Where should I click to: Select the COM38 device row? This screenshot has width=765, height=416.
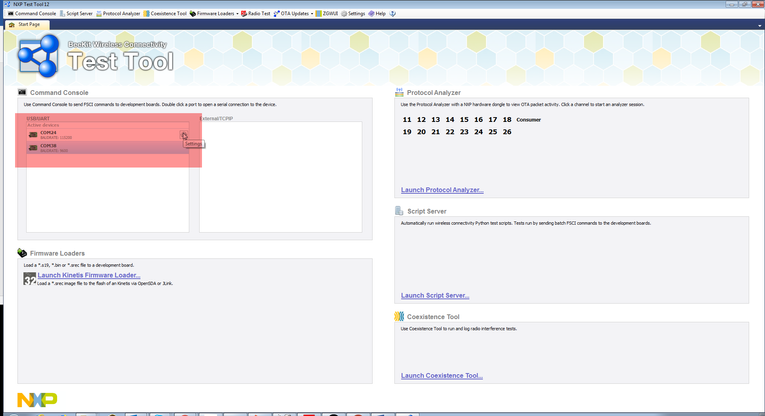[107, 148]
